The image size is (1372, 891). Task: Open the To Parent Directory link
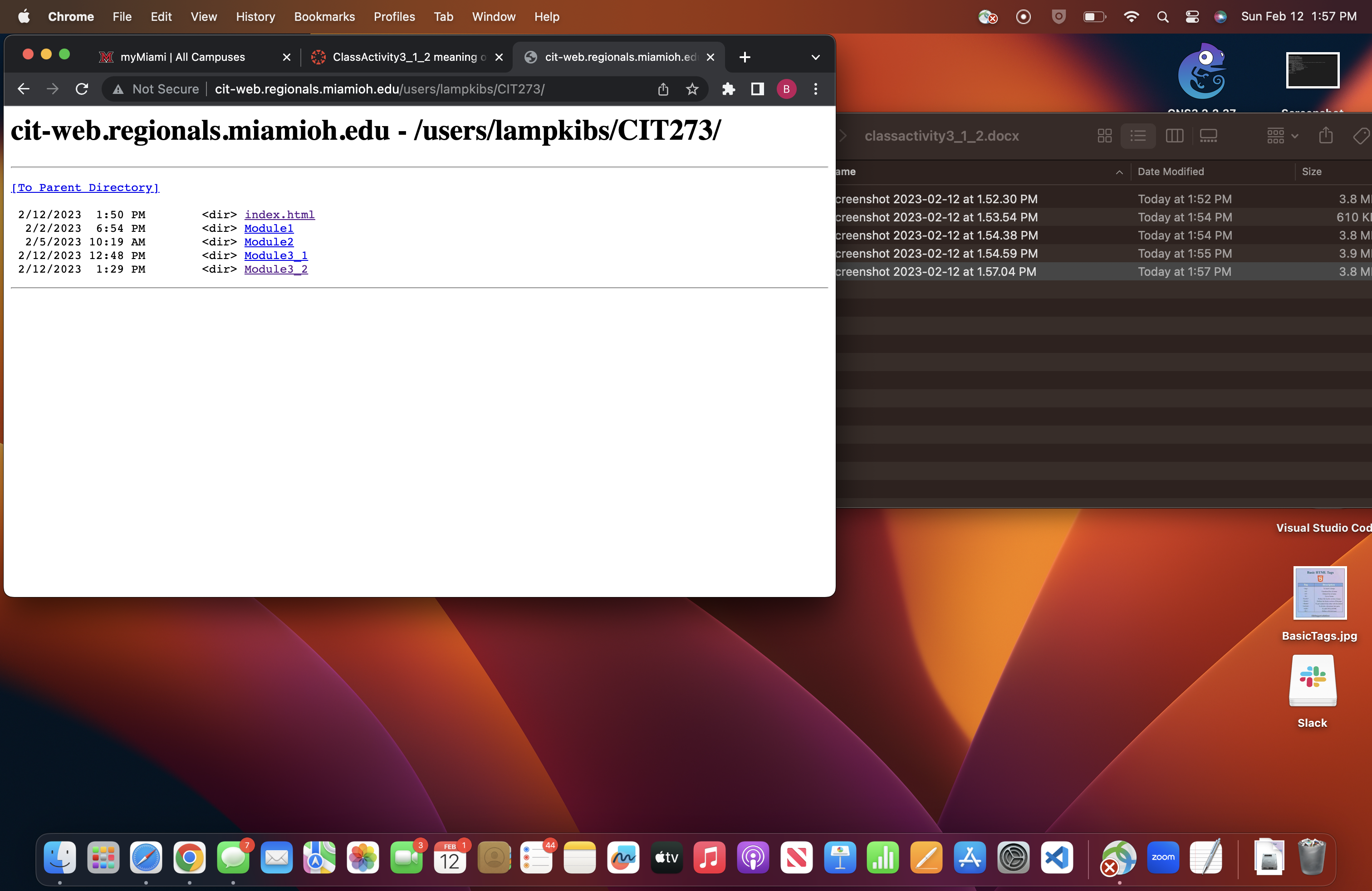click(x=85, y=187)
